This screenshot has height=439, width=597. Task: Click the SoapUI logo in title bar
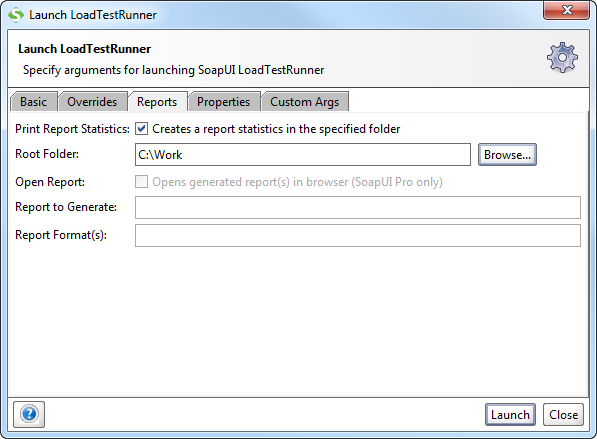(x=16, y=15)
